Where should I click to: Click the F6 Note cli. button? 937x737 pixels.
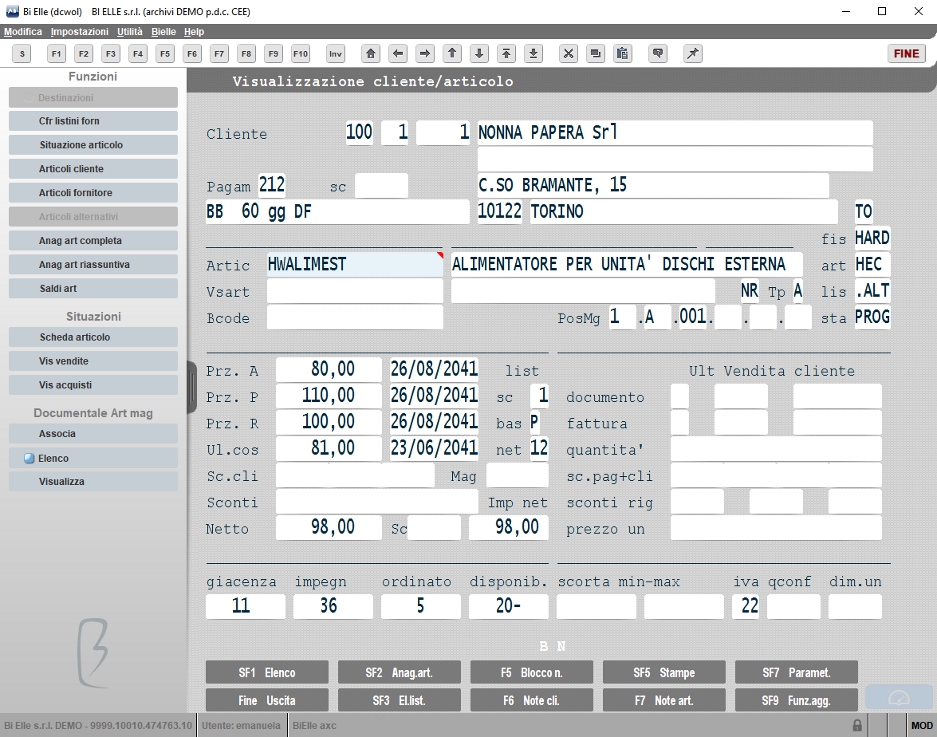tap(532, 700)
